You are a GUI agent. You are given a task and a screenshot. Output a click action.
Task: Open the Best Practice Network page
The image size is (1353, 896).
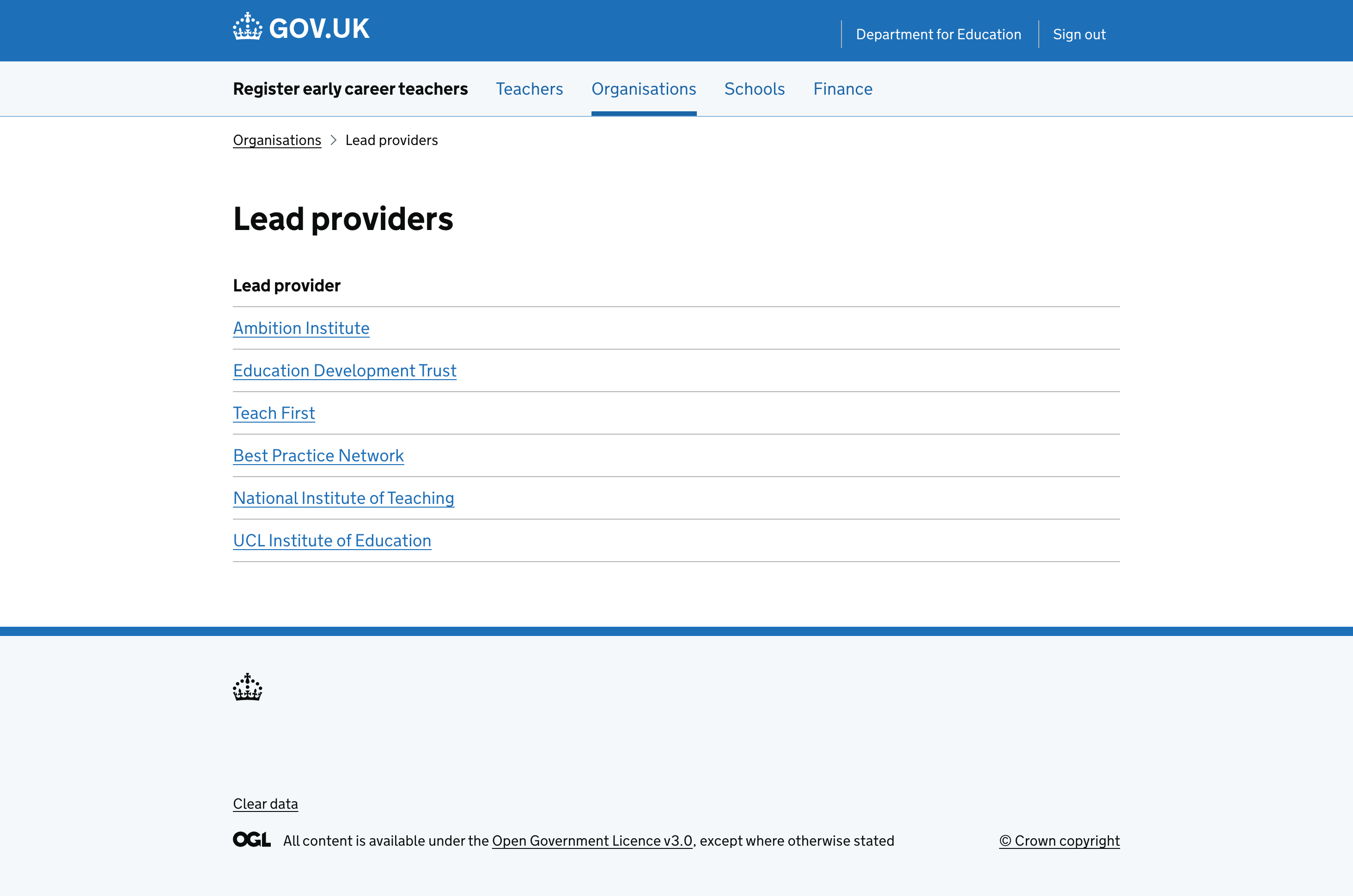318,455
